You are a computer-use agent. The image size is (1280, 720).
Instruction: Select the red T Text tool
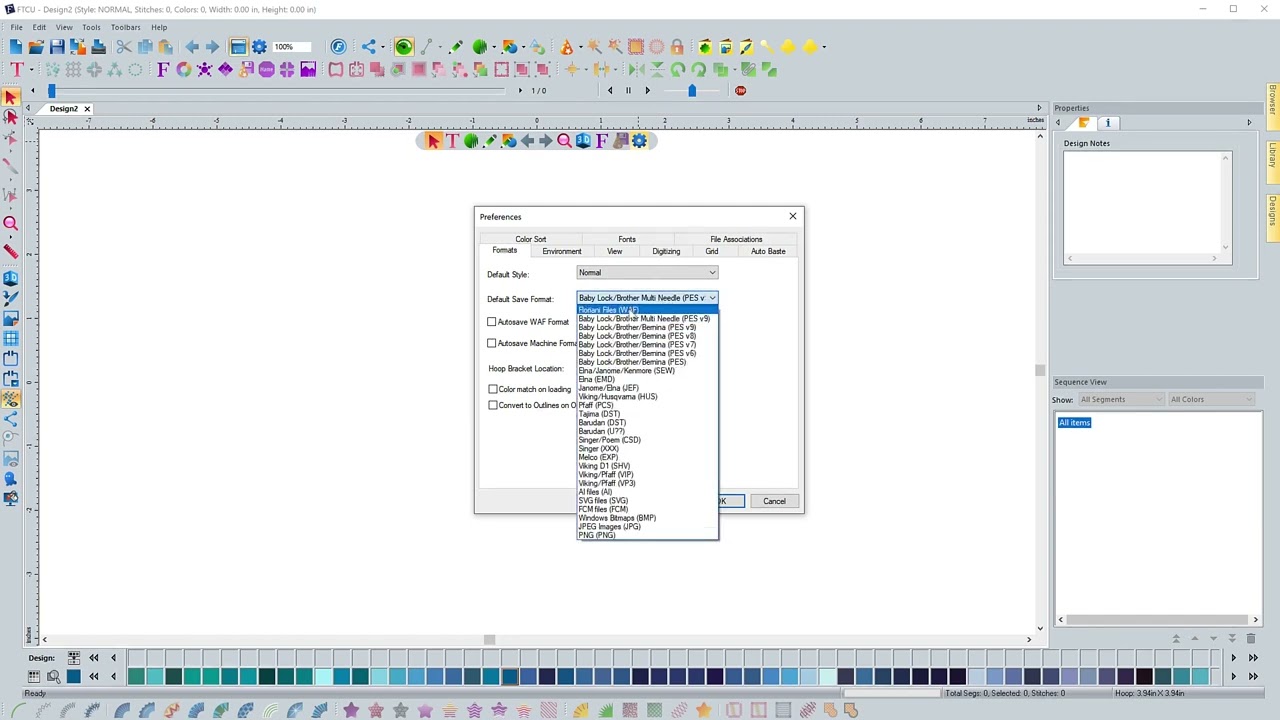tap(17, 69)
